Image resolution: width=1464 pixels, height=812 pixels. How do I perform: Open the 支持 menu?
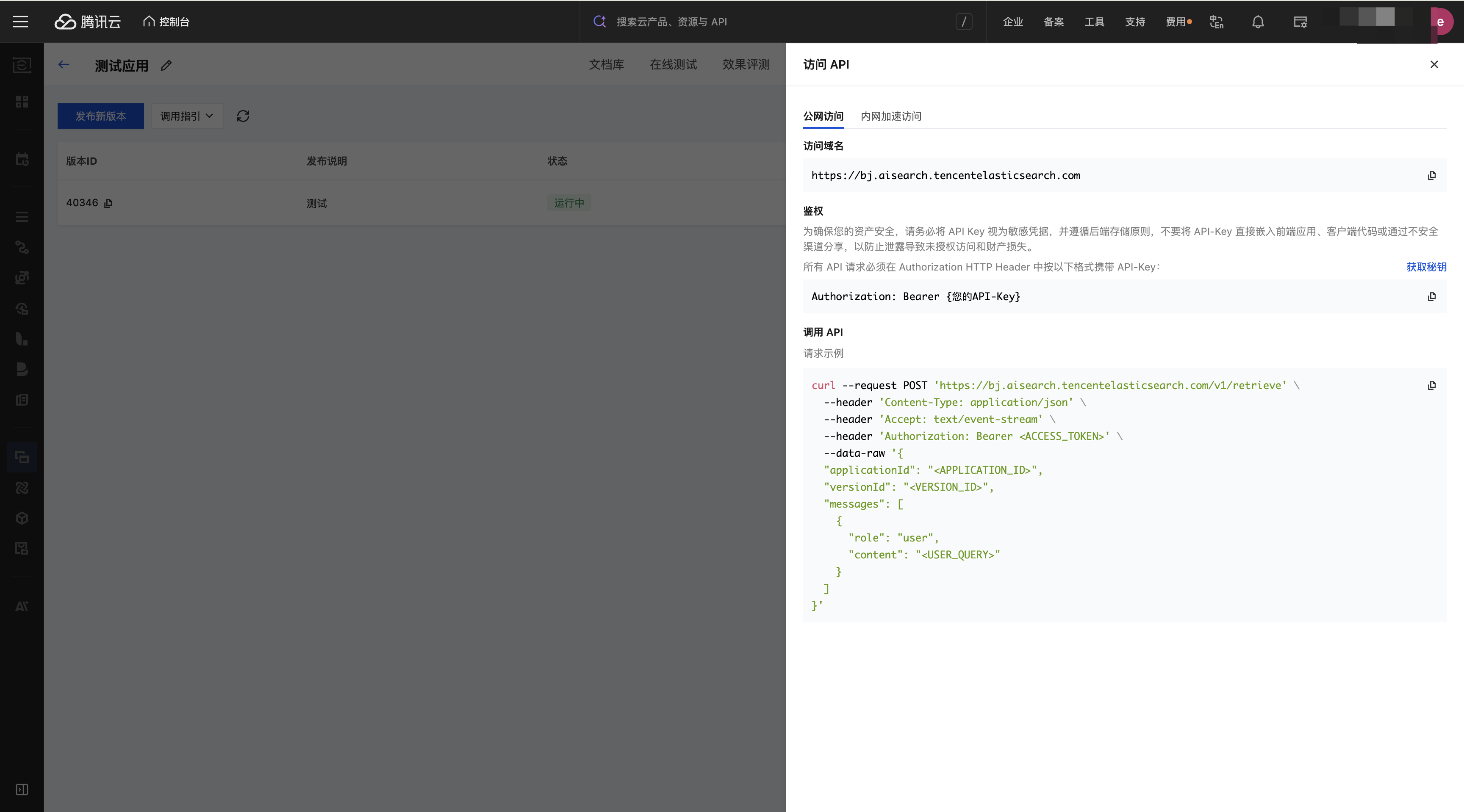point(1135,22)
